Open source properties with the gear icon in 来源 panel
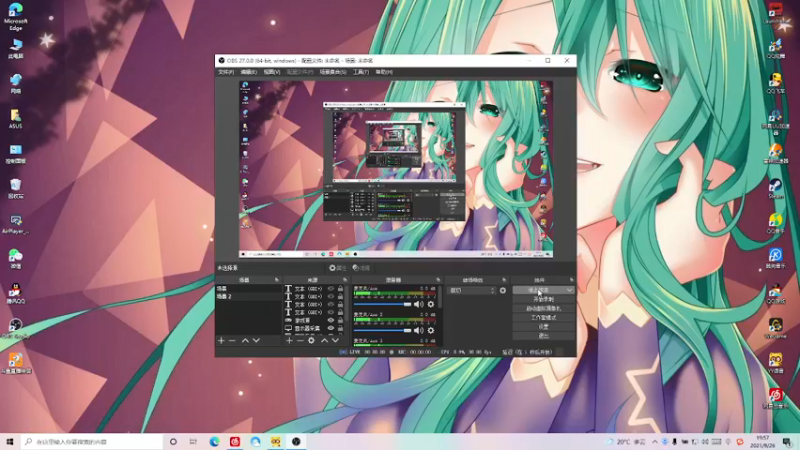 click(311, 340)
